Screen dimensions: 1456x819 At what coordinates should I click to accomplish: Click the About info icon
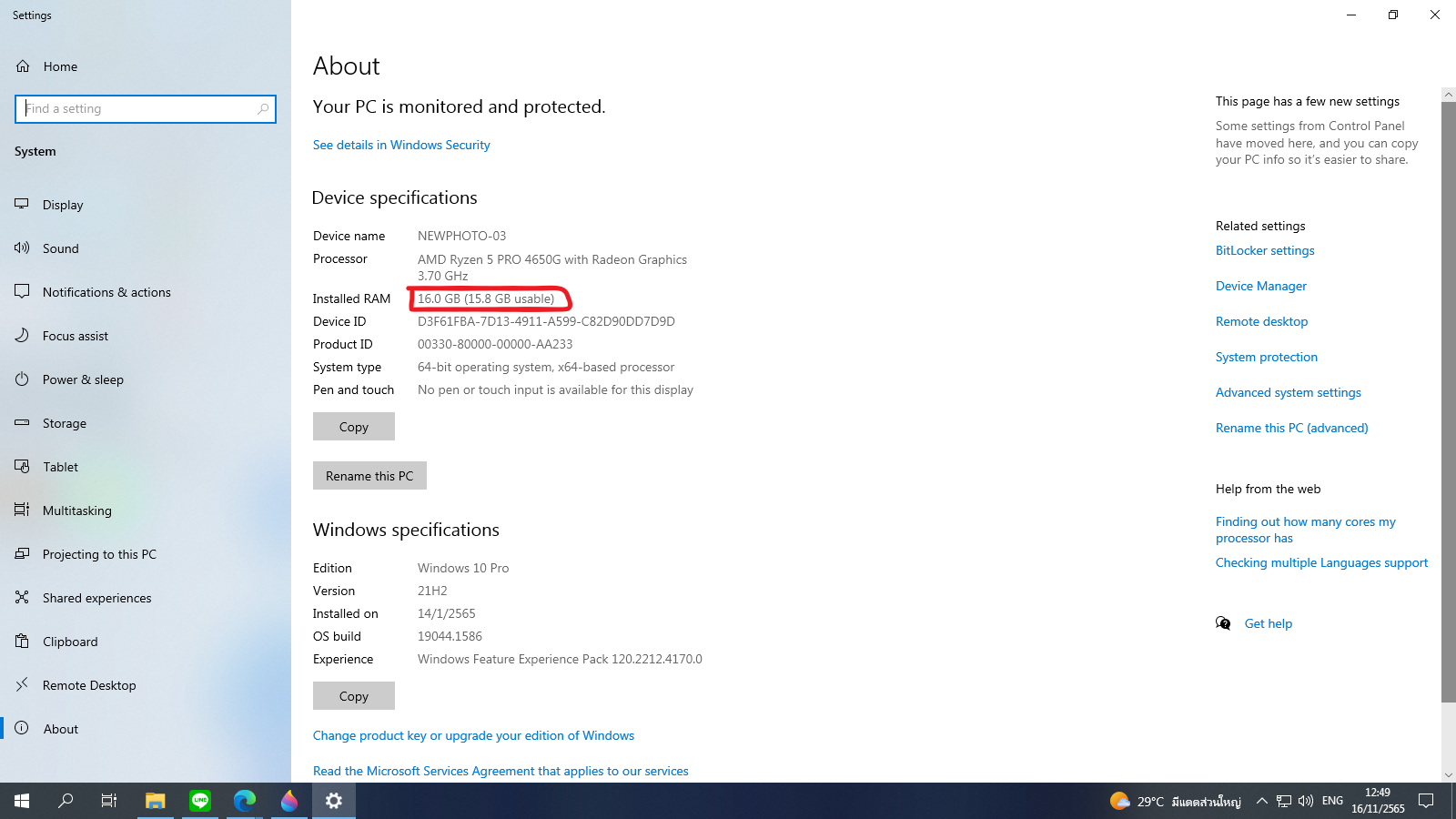pos(22,728)
